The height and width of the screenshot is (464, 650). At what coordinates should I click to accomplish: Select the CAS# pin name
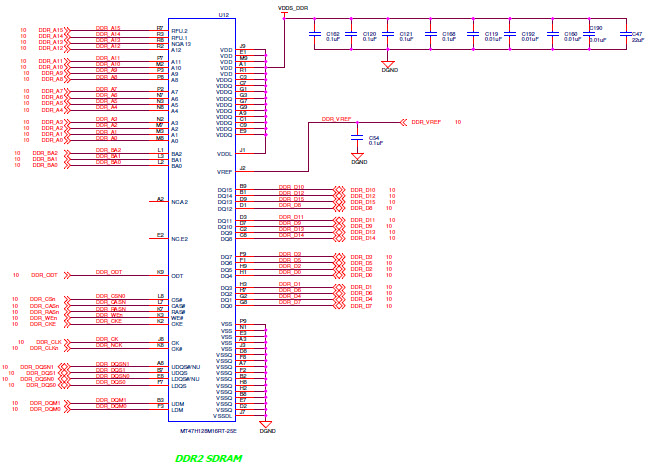pos(178,306)
